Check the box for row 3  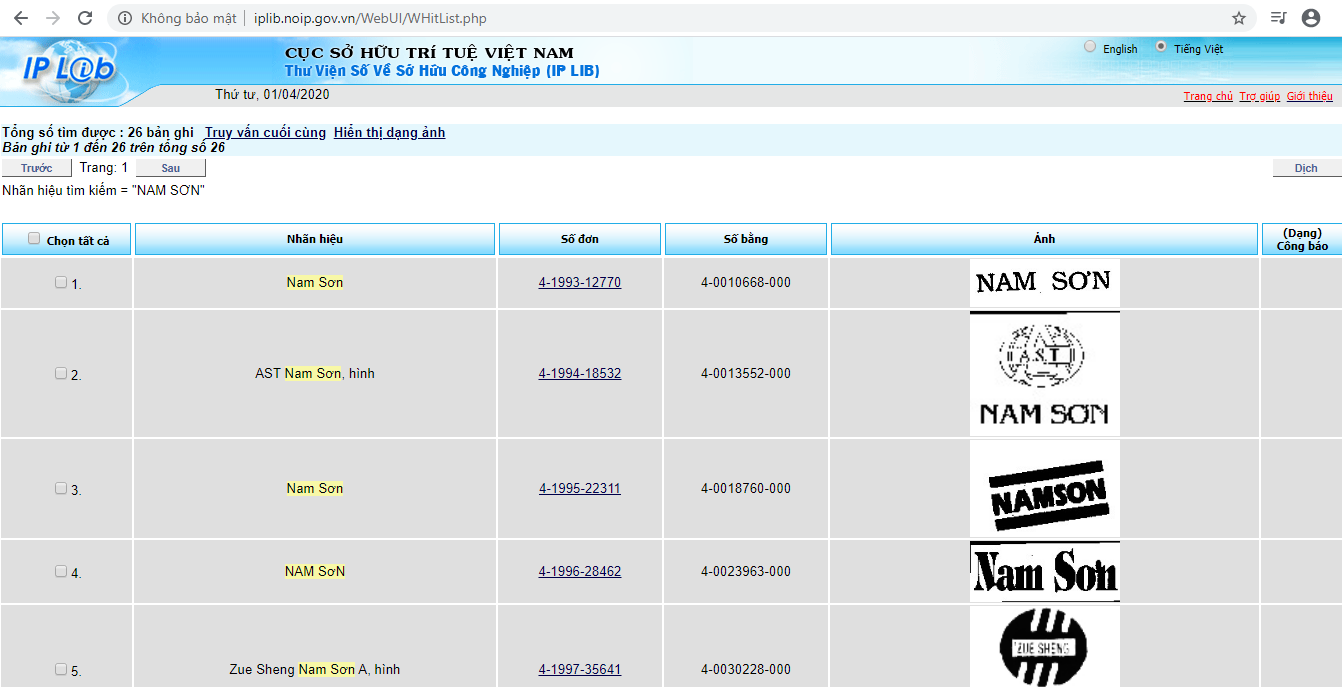(60, 488)
